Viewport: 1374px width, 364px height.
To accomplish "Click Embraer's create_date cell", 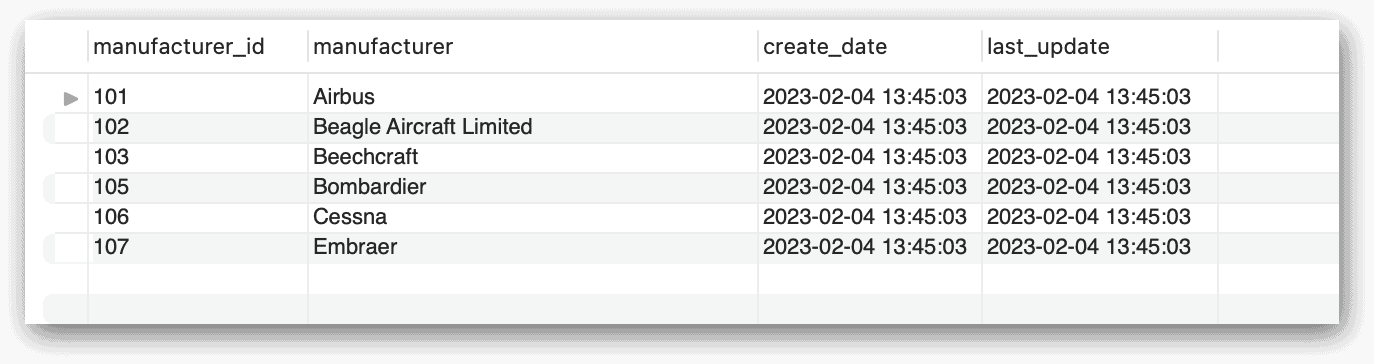I will [x=869, y=247].
